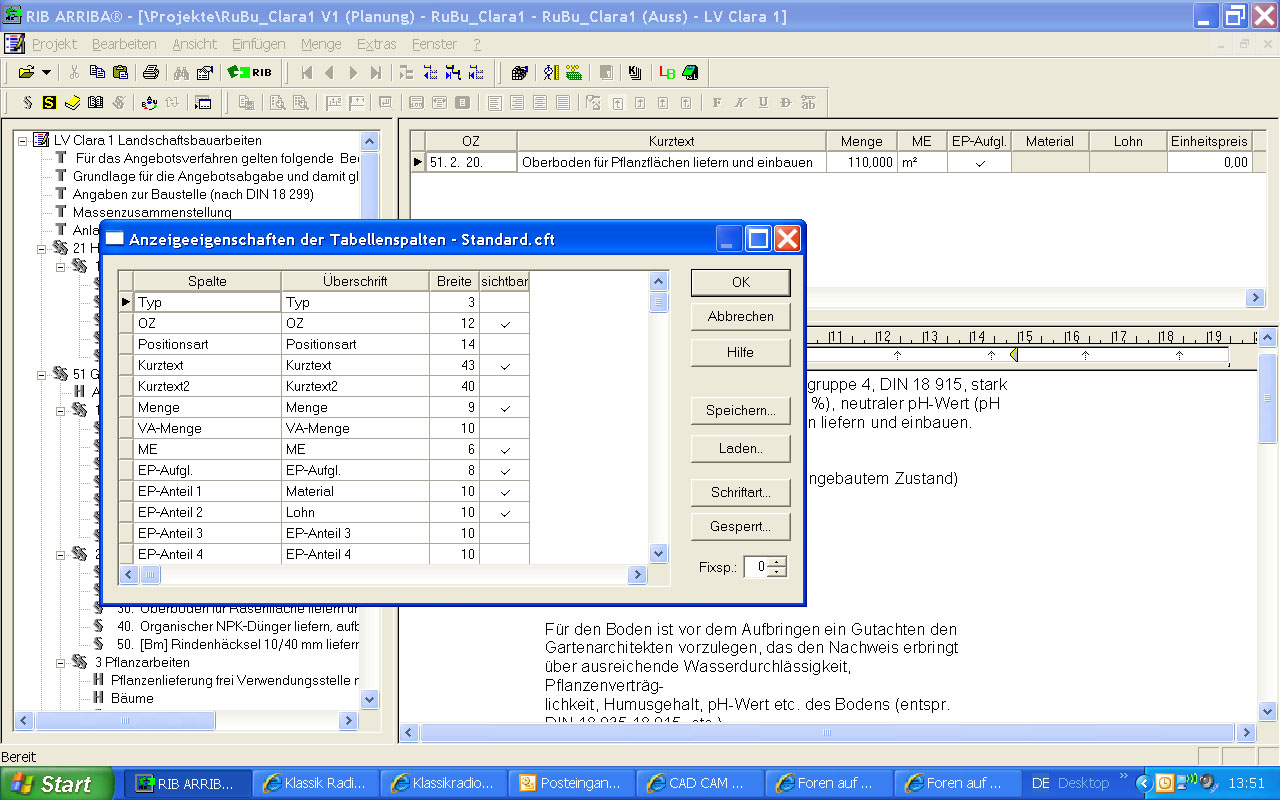Enable sichtbar for the VA-Menge row
Image resolution: width=1280 pixels, height=800 pixels.
pos(505,428)
